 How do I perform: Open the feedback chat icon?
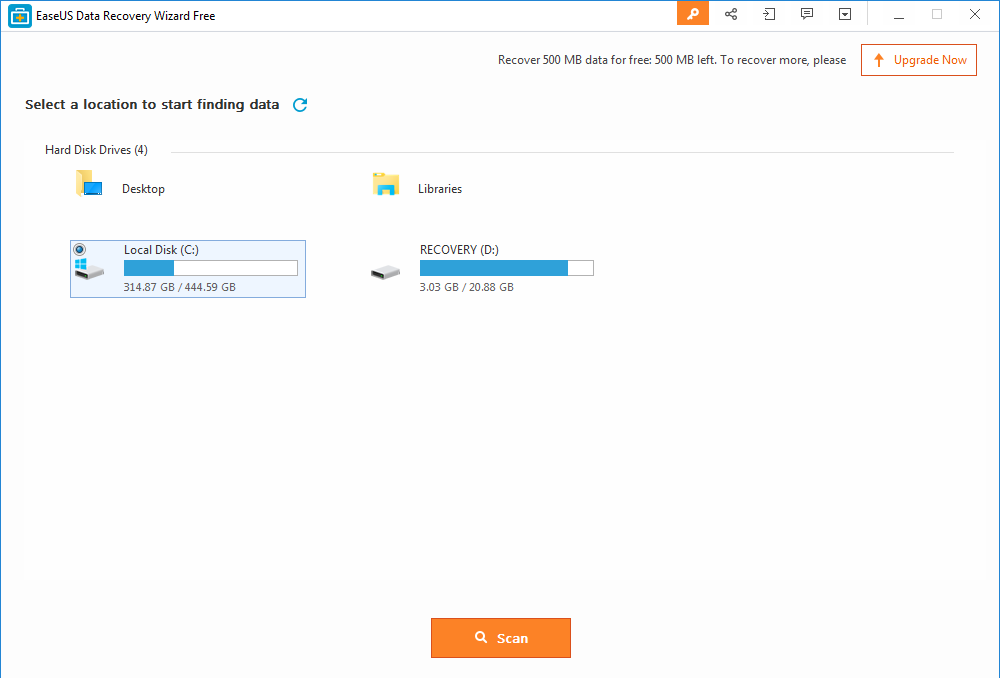807,14
